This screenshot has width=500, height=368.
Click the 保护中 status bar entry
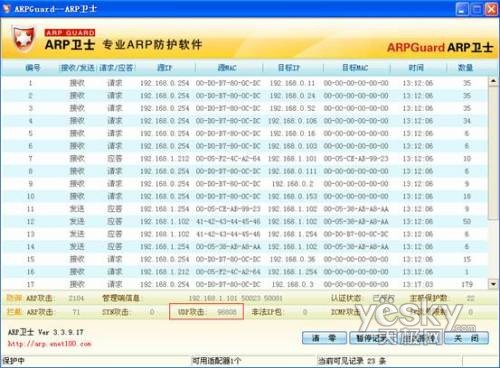click(14, 361)
